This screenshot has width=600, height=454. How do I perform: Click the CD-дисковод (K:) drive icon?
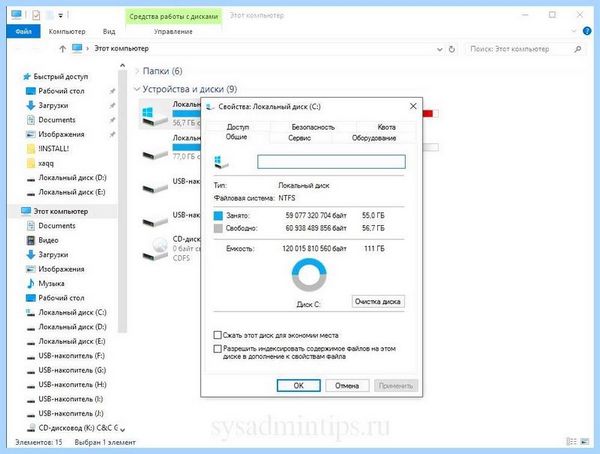coord(31,428)
